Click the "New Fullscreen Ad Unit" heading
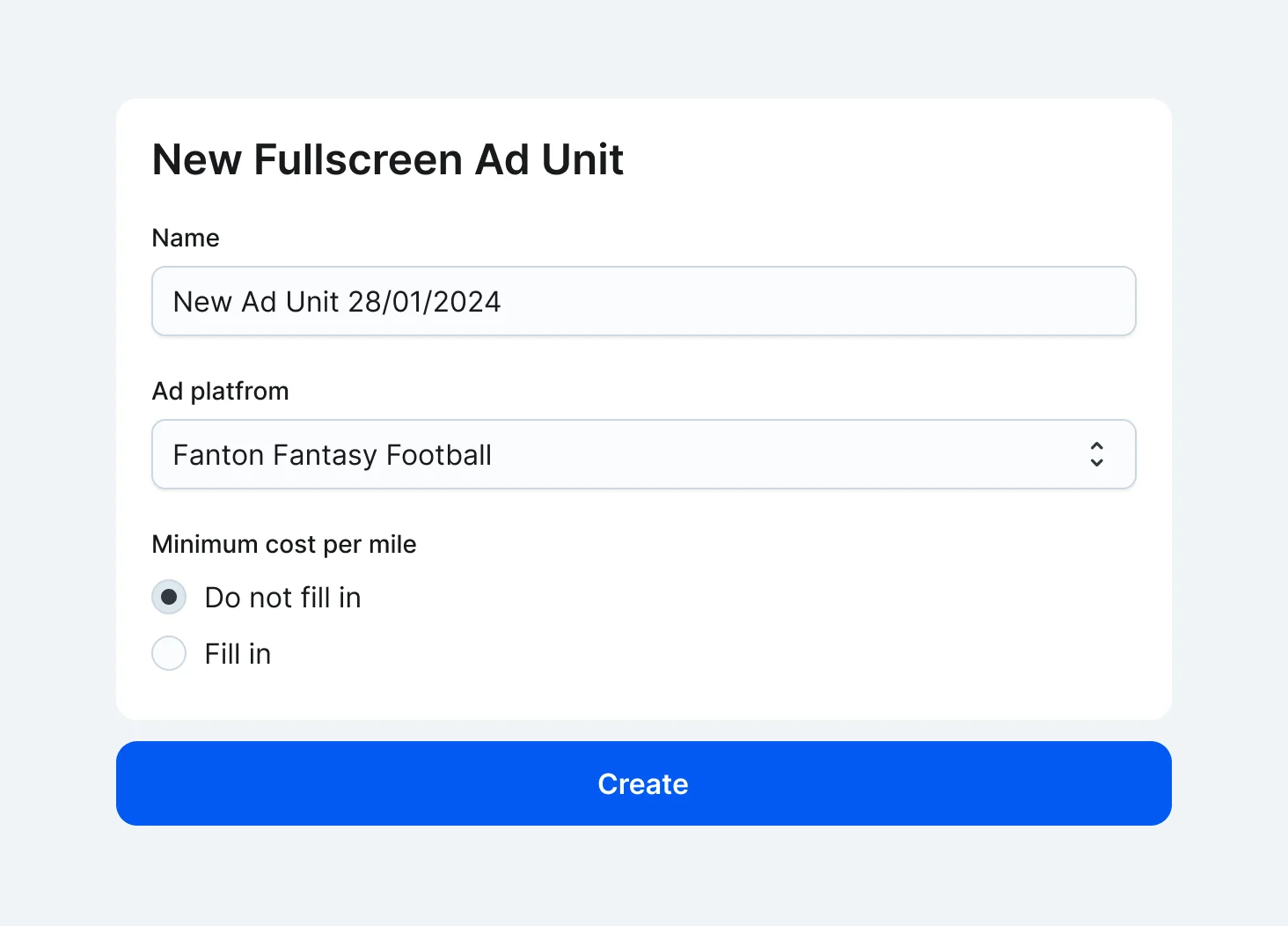 pos(388,160)
